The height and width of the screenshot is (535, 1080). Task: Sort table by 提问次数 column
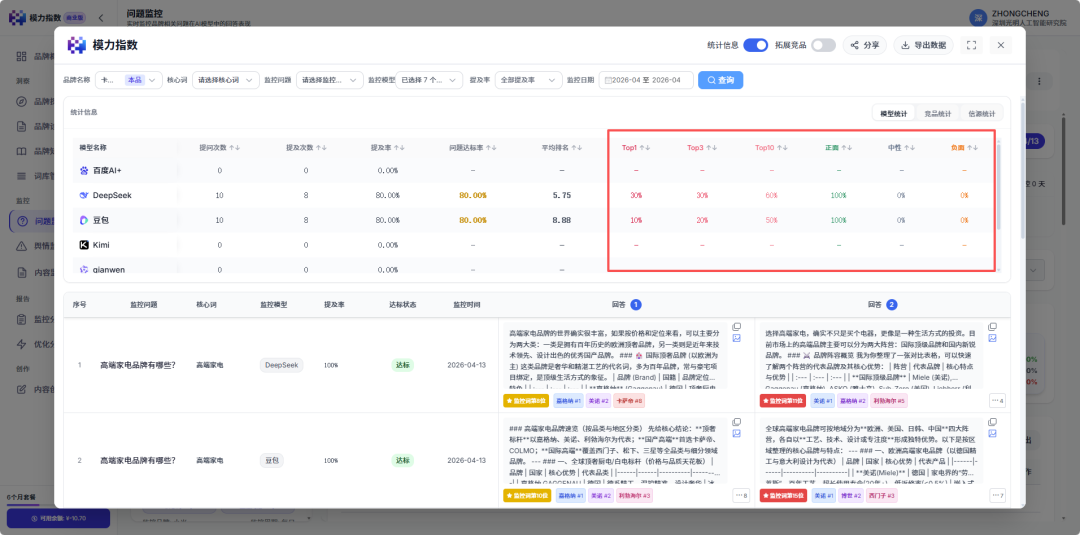(236, 147)
